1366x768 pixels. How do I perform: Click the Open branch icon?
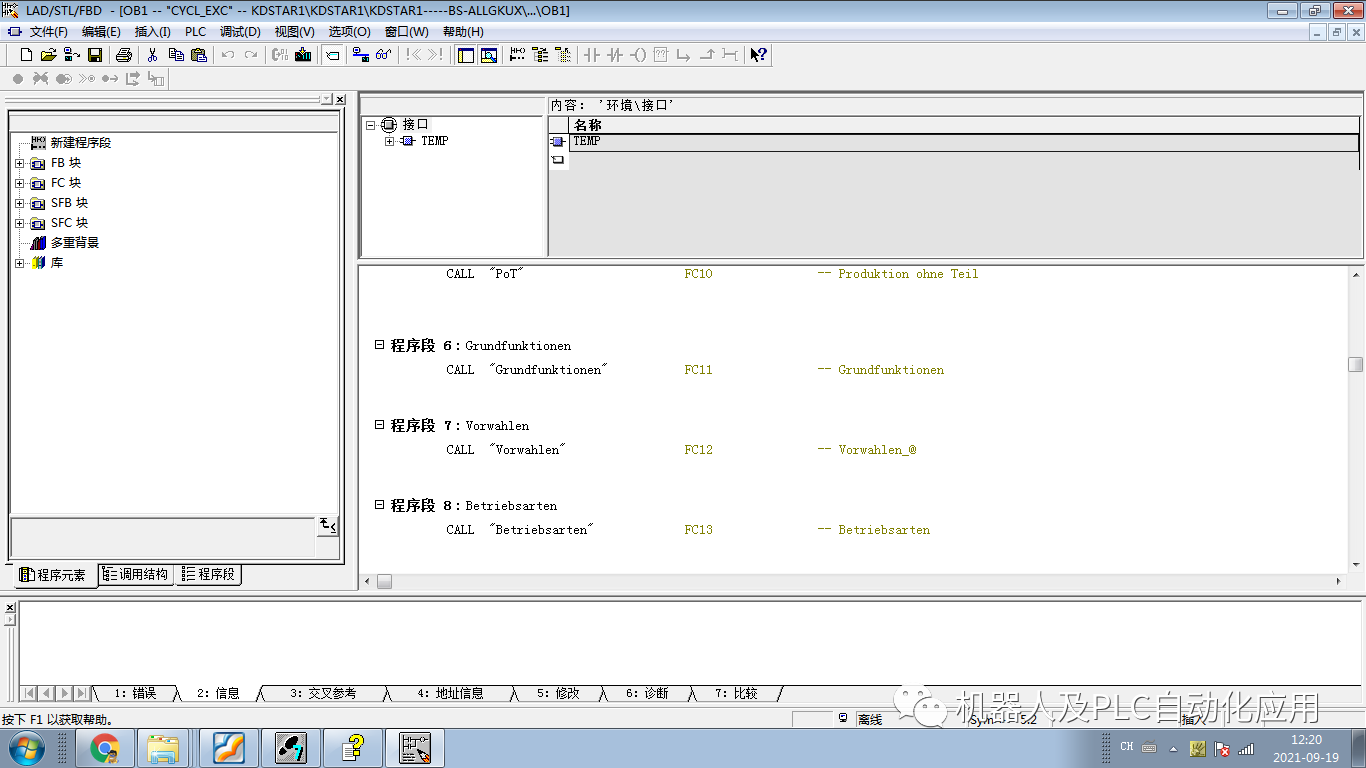683,55
